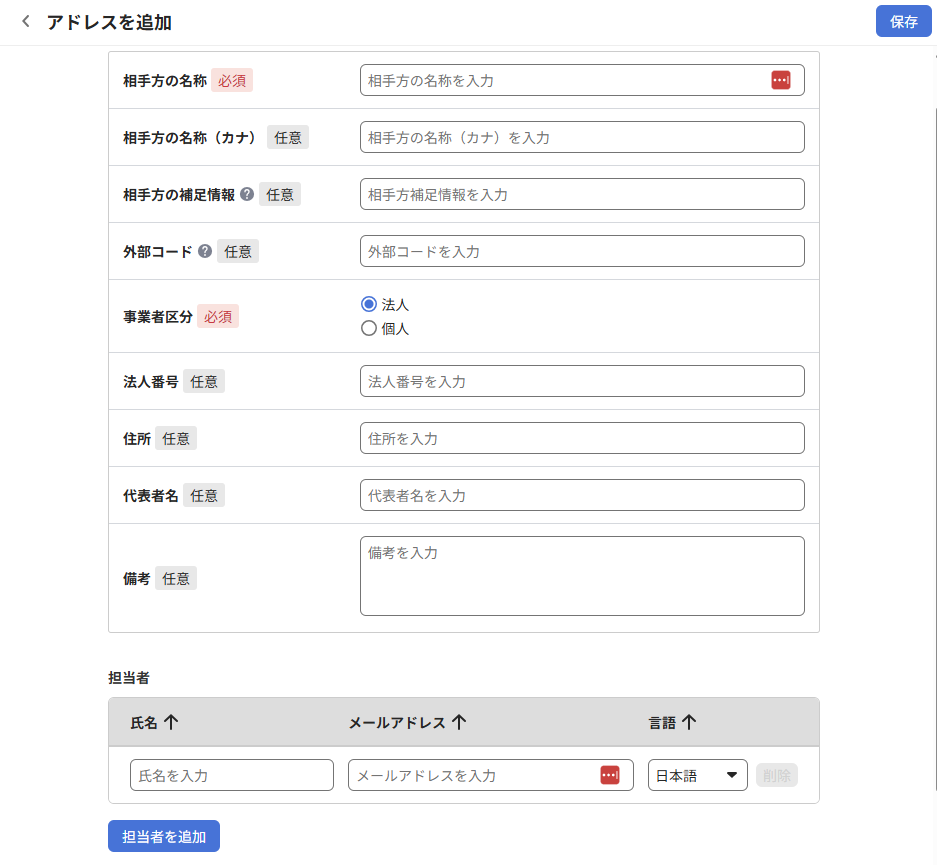The width and height of the screenshot is (937, 865).
Task: Open the 日本語 language dropdown
Action: coord(697,775)
